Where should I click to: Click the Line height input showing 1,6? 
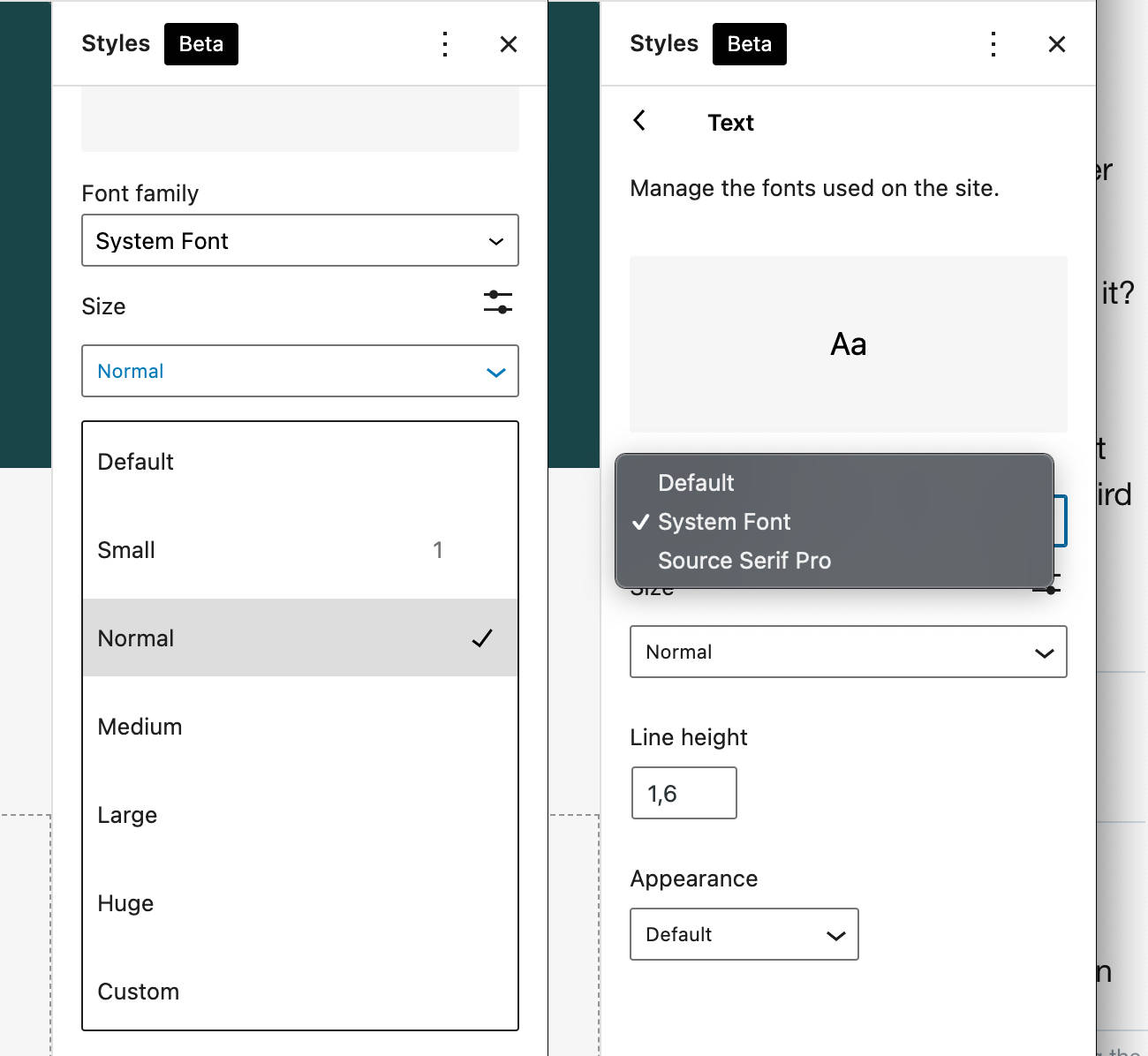(684, 793)
